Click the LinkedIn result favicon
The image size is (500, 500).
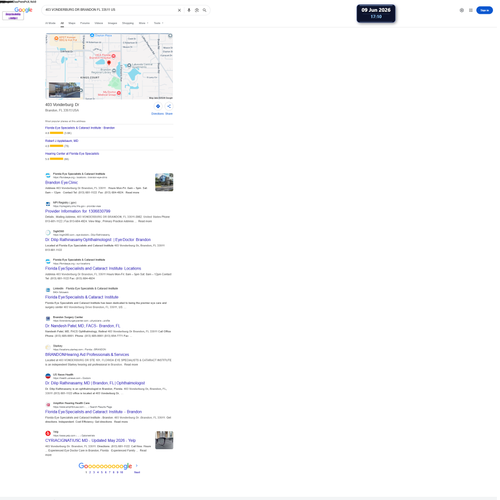pyautogui.click(x=48, y=290)
